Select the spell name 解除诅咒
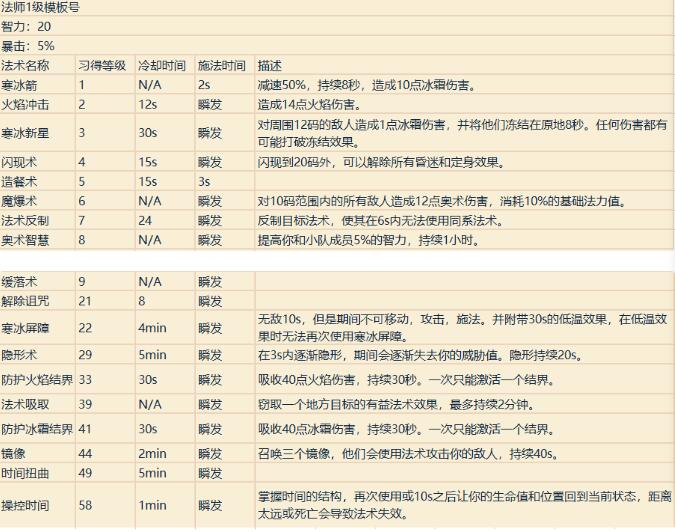This screenshot has height=532, width=675. coord(25,301)
